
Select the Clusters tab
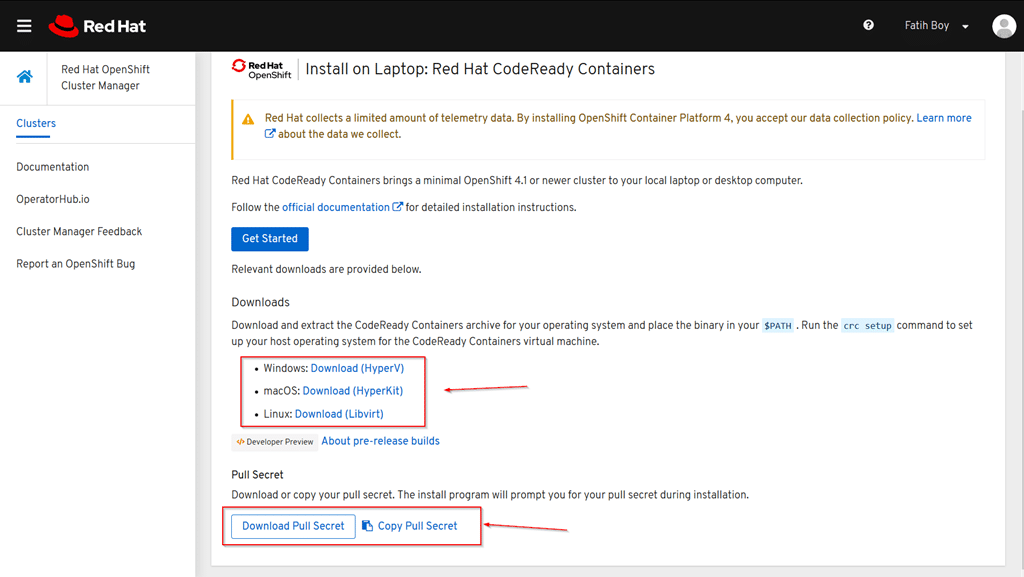coord(36,123)
